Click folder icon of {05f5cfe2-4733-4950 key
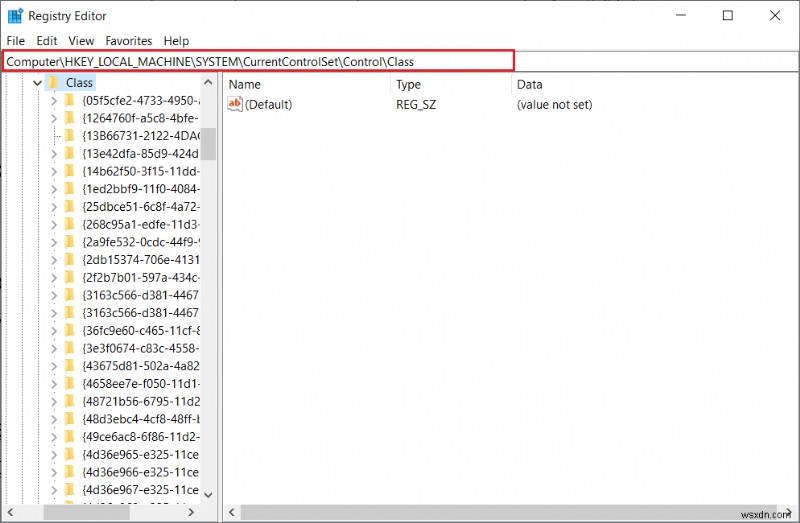 coord(70,101)
